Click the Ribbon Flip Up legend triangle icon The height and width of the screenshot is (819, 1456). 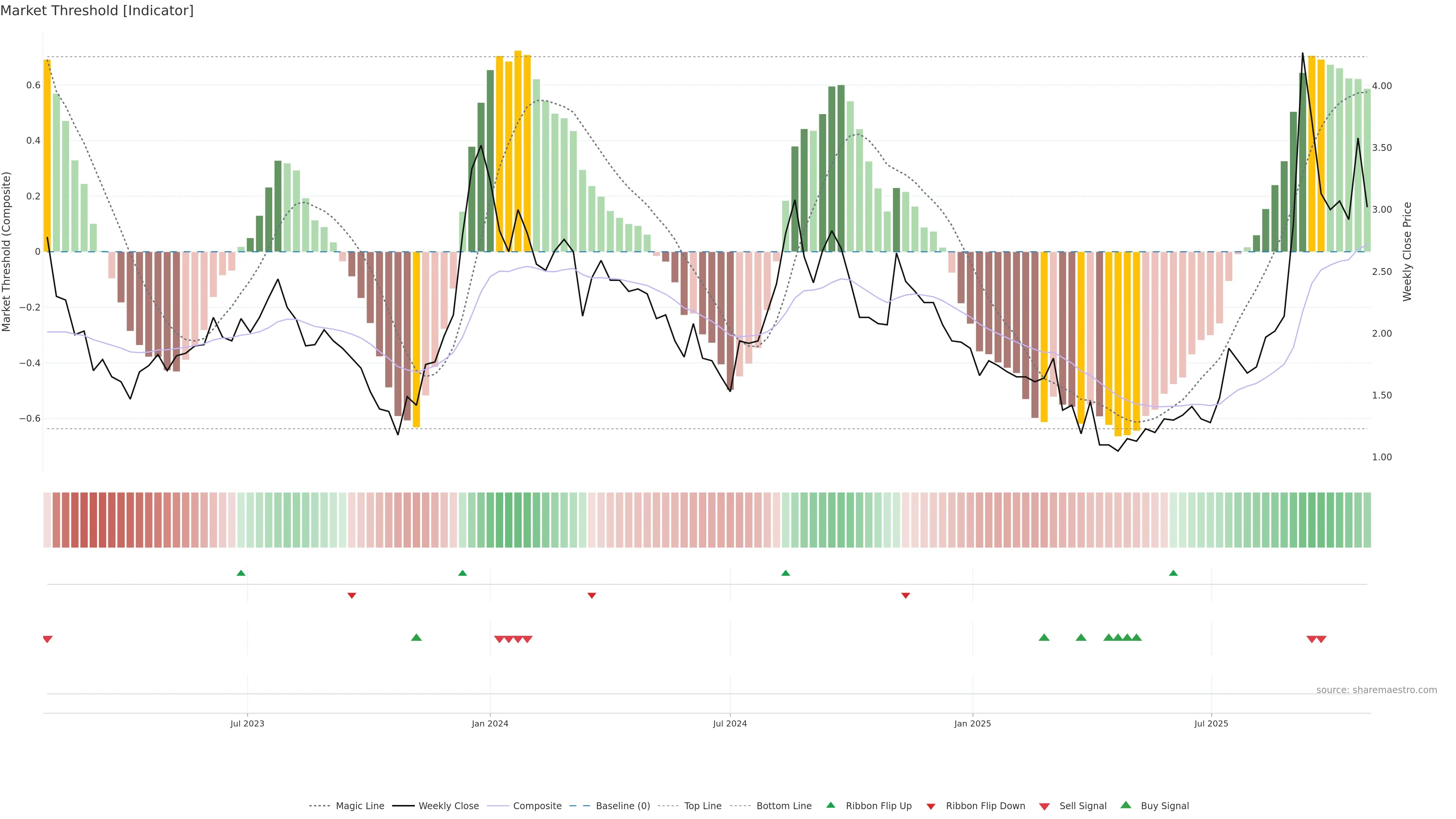tap(830, 805)
